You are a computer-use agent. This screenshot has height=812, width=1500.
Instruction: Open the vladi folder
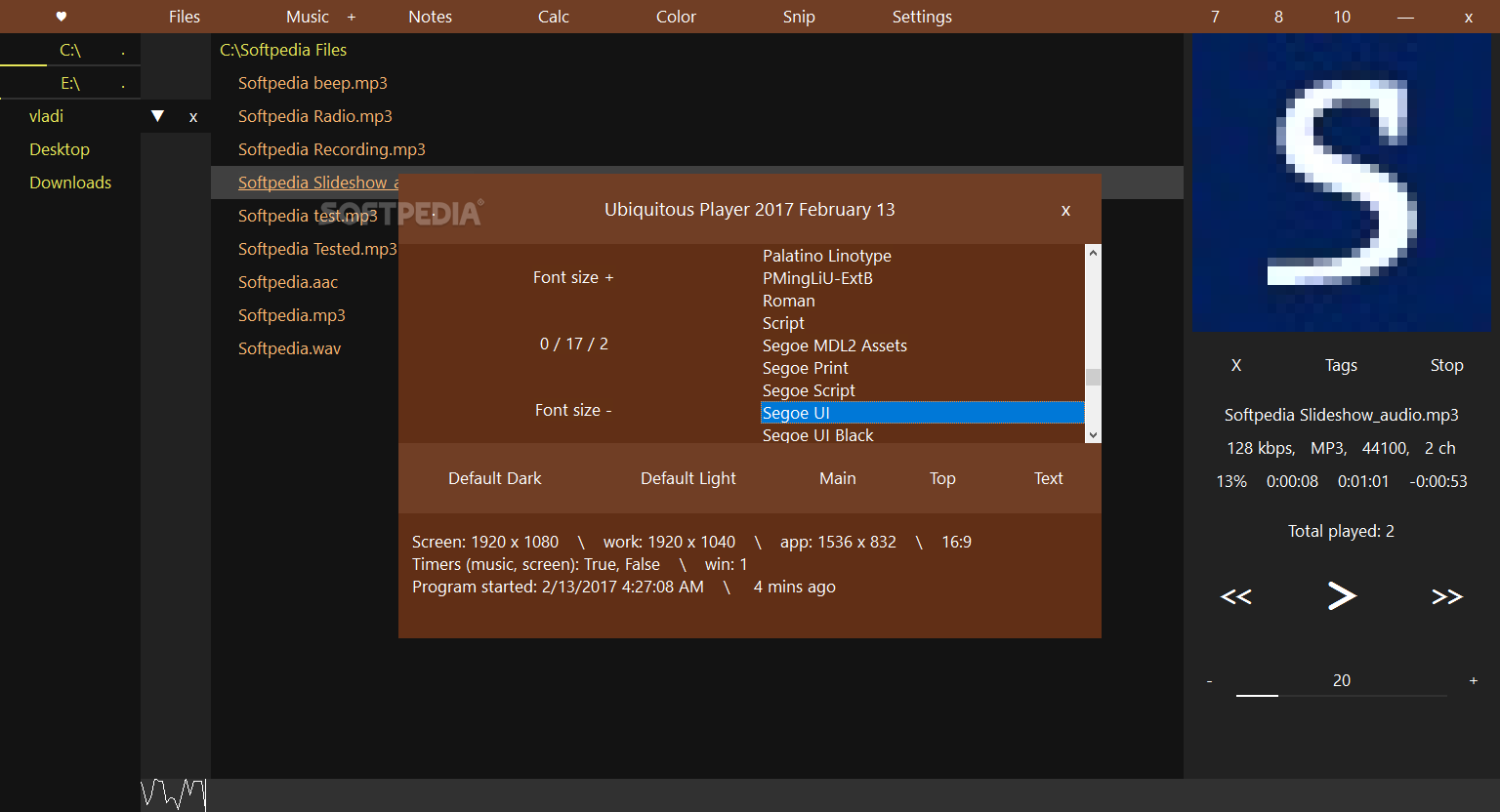[46, 116]
